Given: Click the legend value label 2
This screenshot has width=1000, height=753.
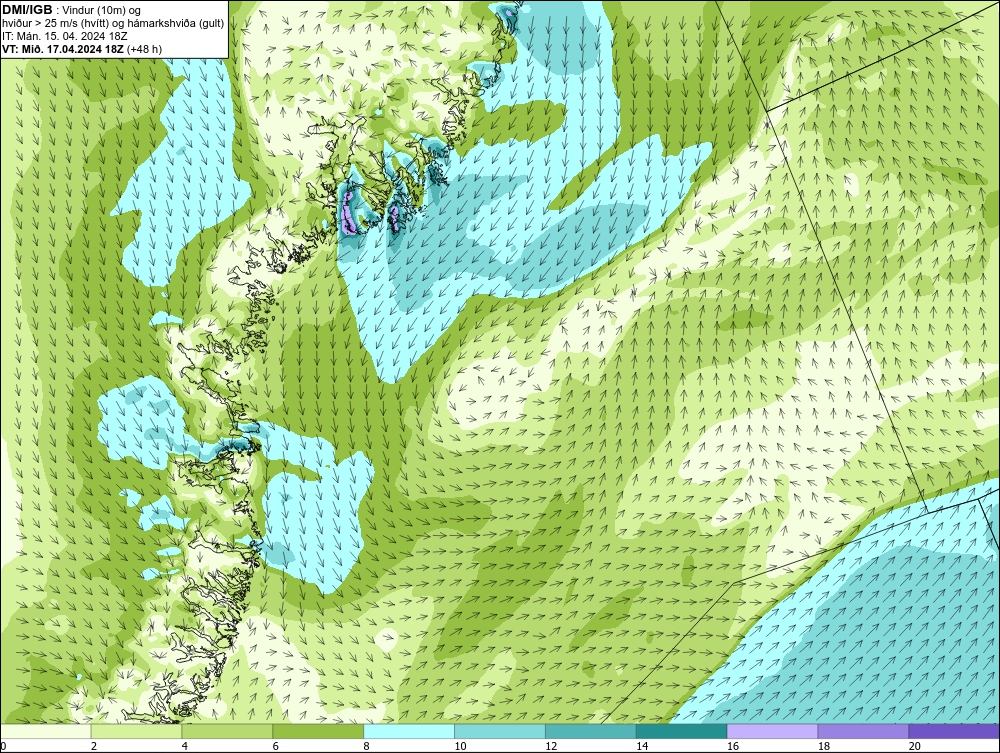Looking at the screenshot, I should click(94, 746).
